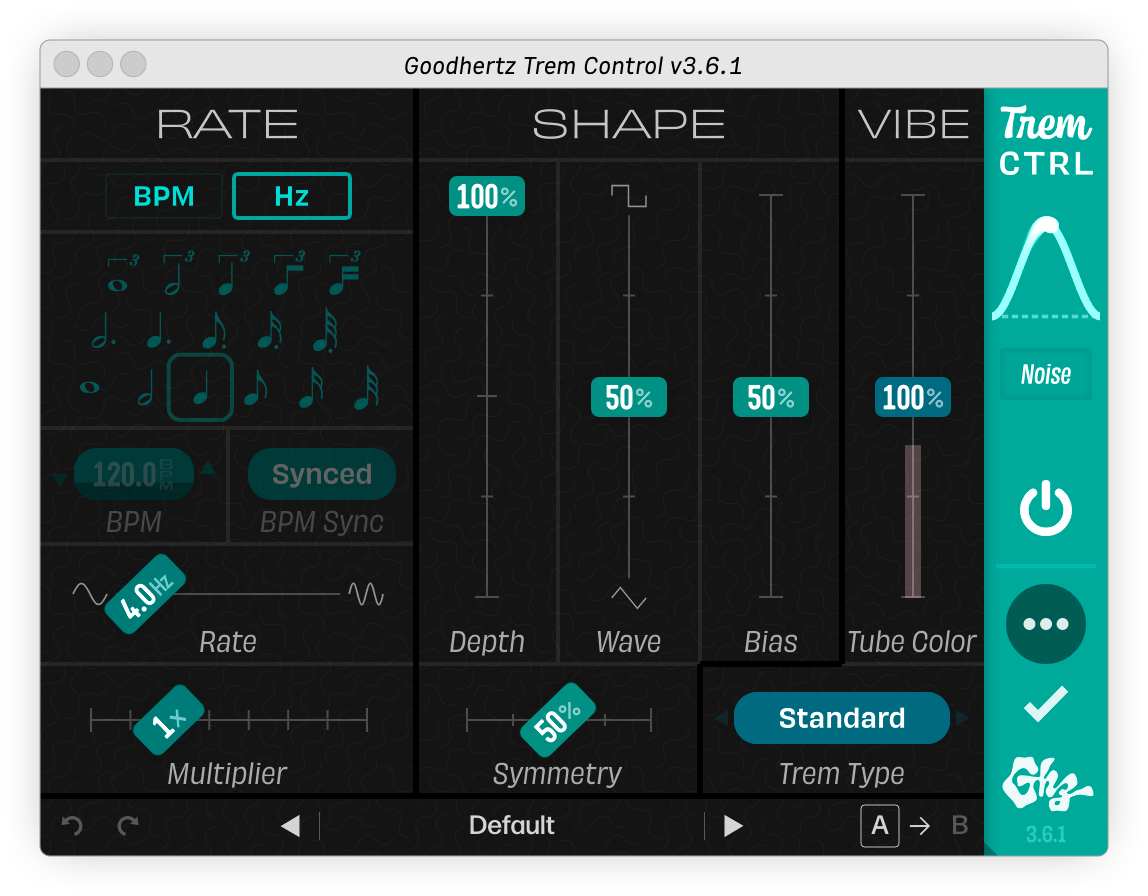The height and width of the screenshot is (896, 1148).
Task: Click the triangle wave icon below Wave
Action: 629,597
